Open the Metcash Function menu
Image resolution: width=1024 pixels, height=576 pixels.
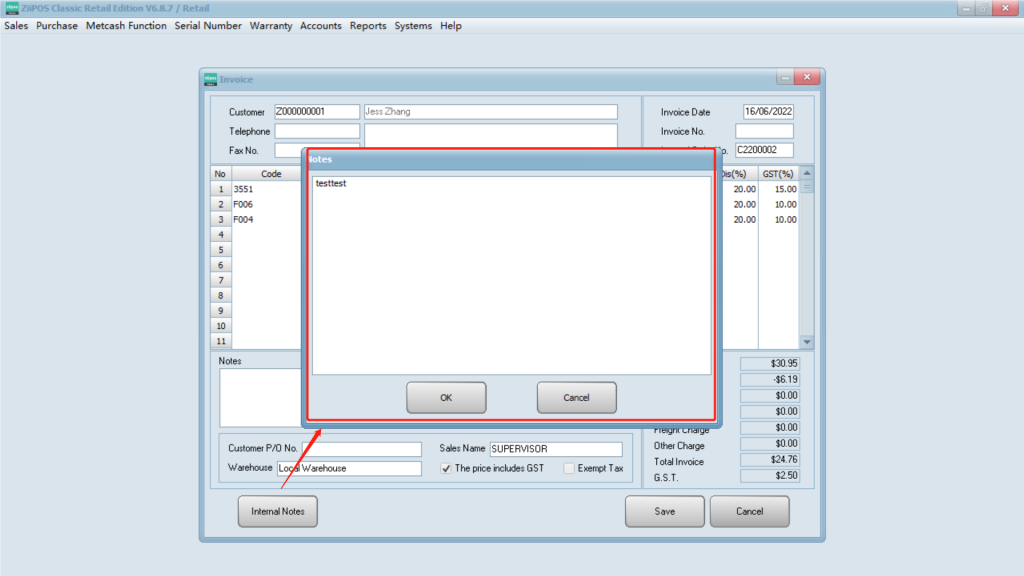coord(126,26)
